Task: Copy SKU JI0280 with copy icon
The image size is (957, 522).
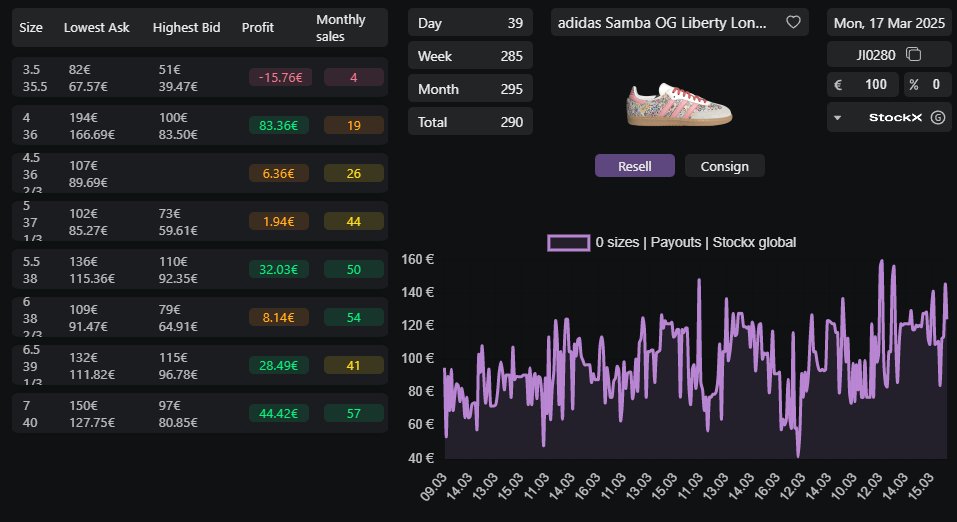Action: (913, 54)
